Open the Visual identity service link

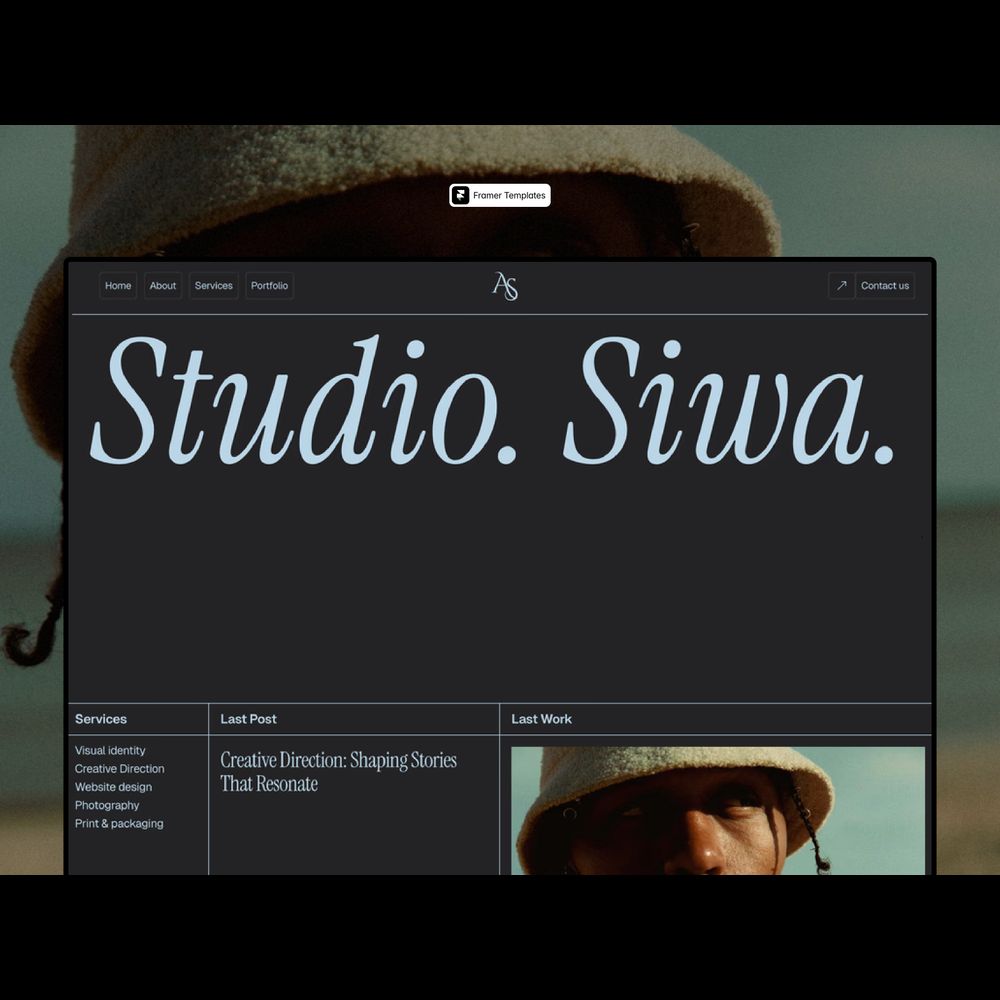(110, 751)
